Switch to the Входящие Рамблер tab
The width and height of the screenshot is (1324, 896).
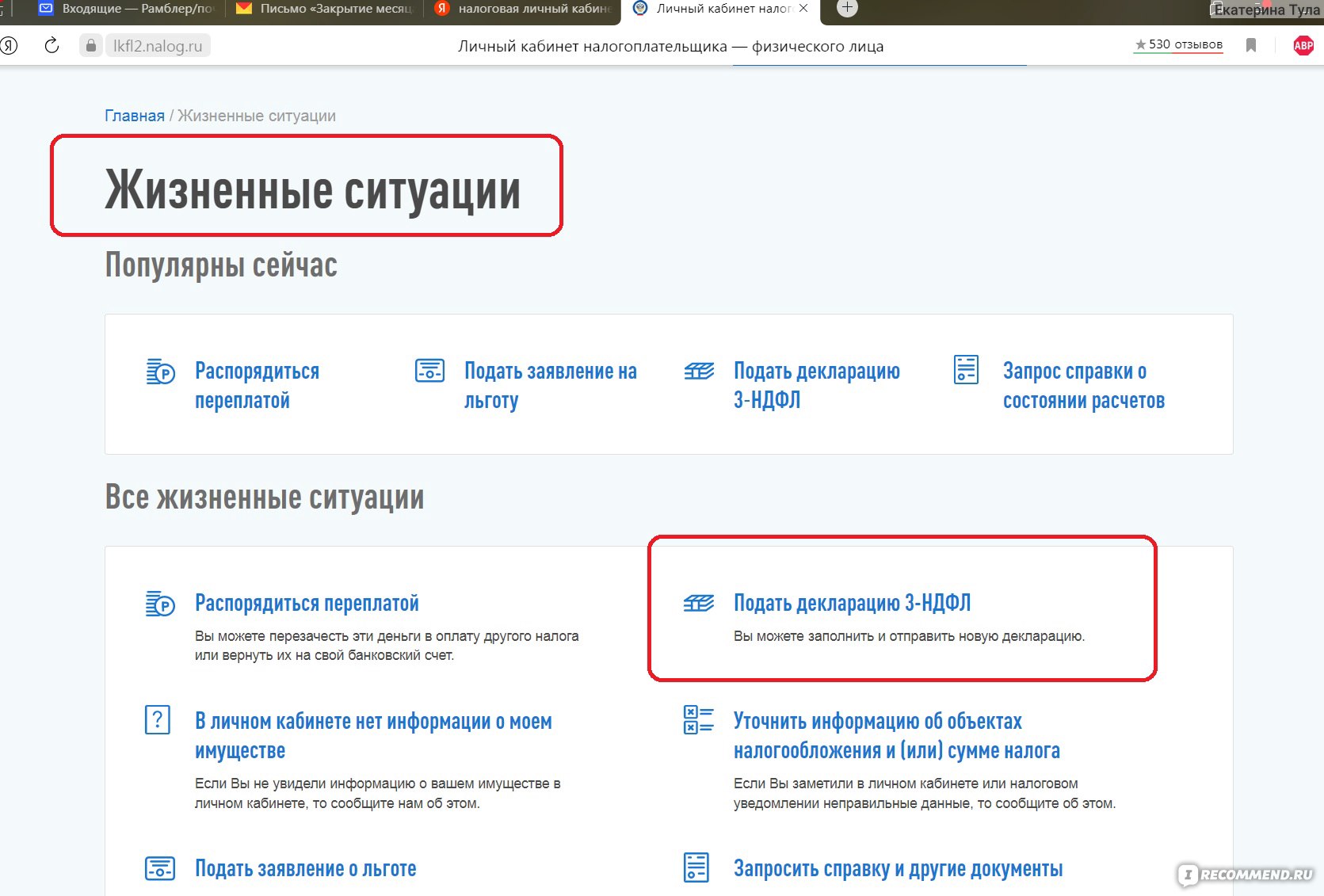click(x=128, y=9)
